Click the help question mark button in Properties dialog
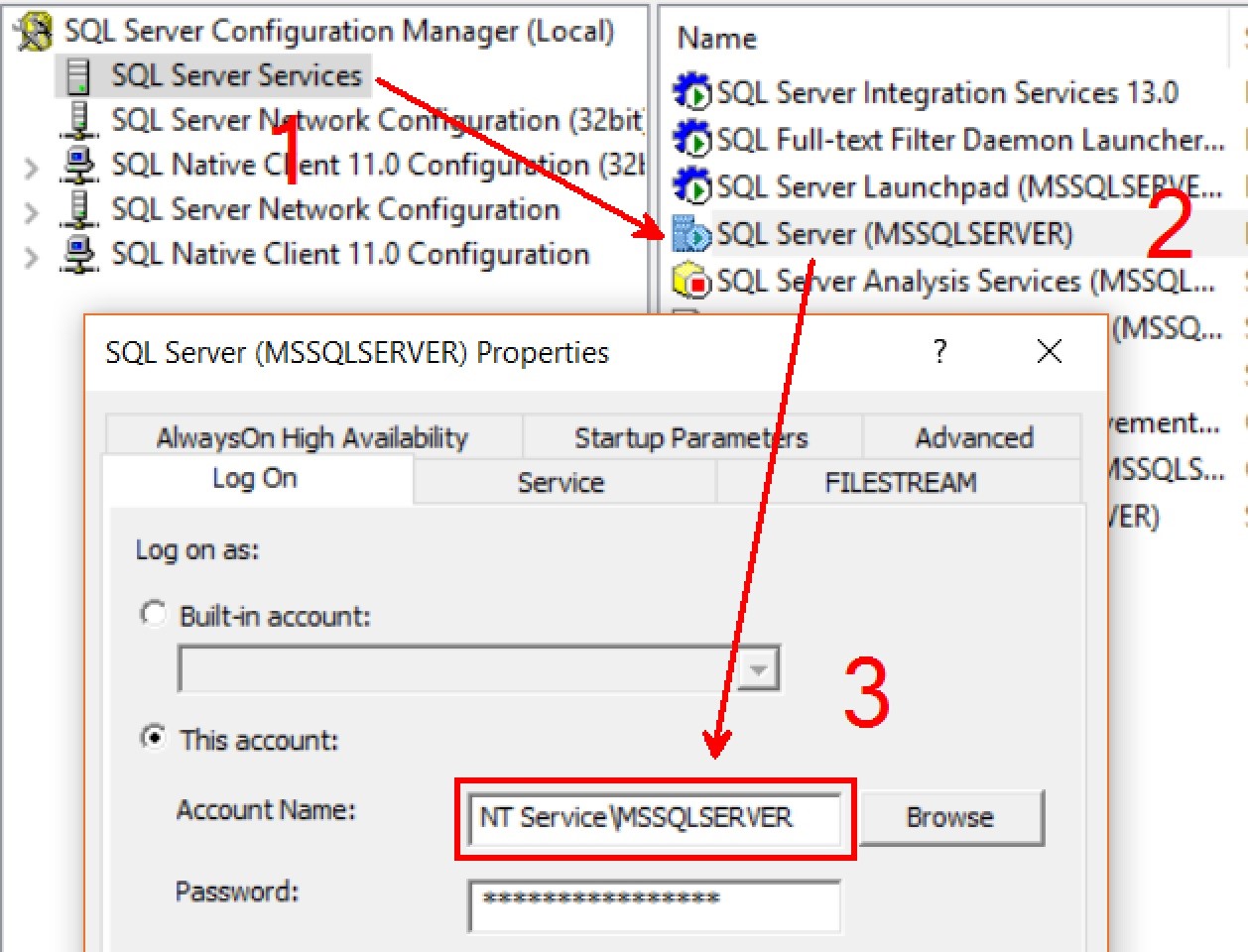 click(x=939, y=351)
